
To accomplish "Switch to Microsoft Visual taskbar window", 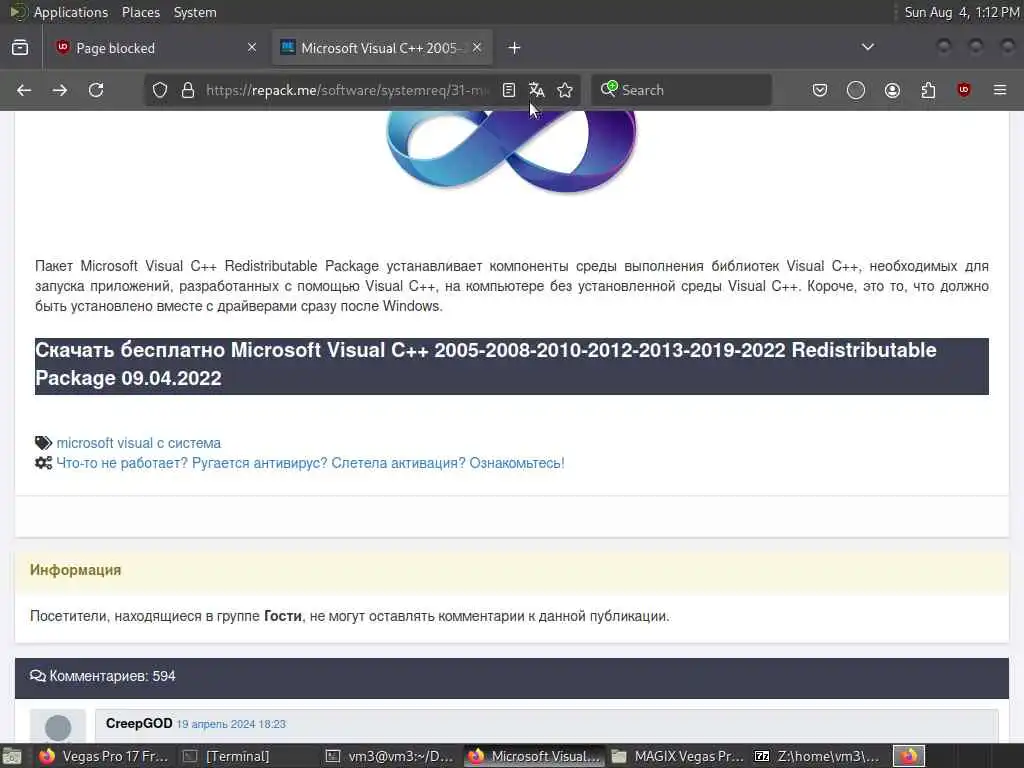I will [x=534, y=756].
